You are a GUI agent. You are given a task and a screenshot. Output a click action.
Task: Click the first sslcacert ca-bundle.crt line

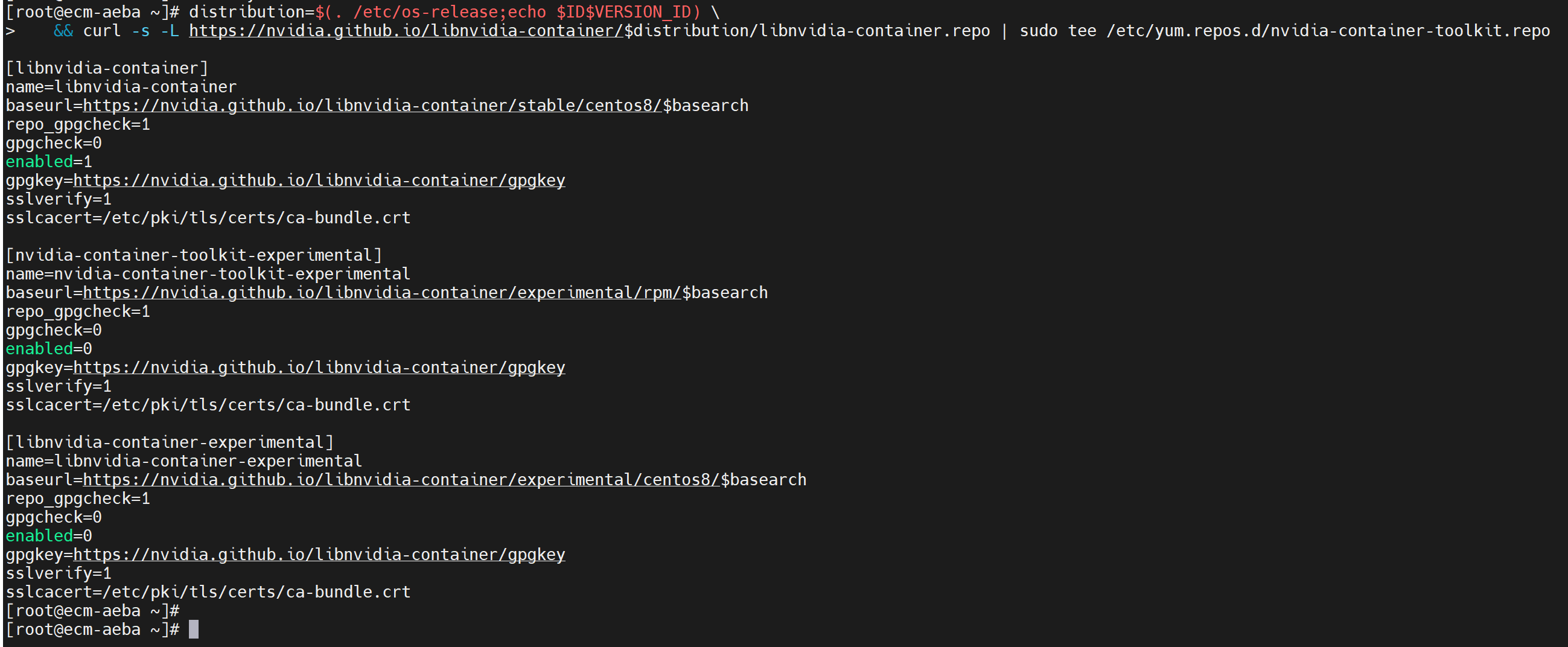point(208,217)
